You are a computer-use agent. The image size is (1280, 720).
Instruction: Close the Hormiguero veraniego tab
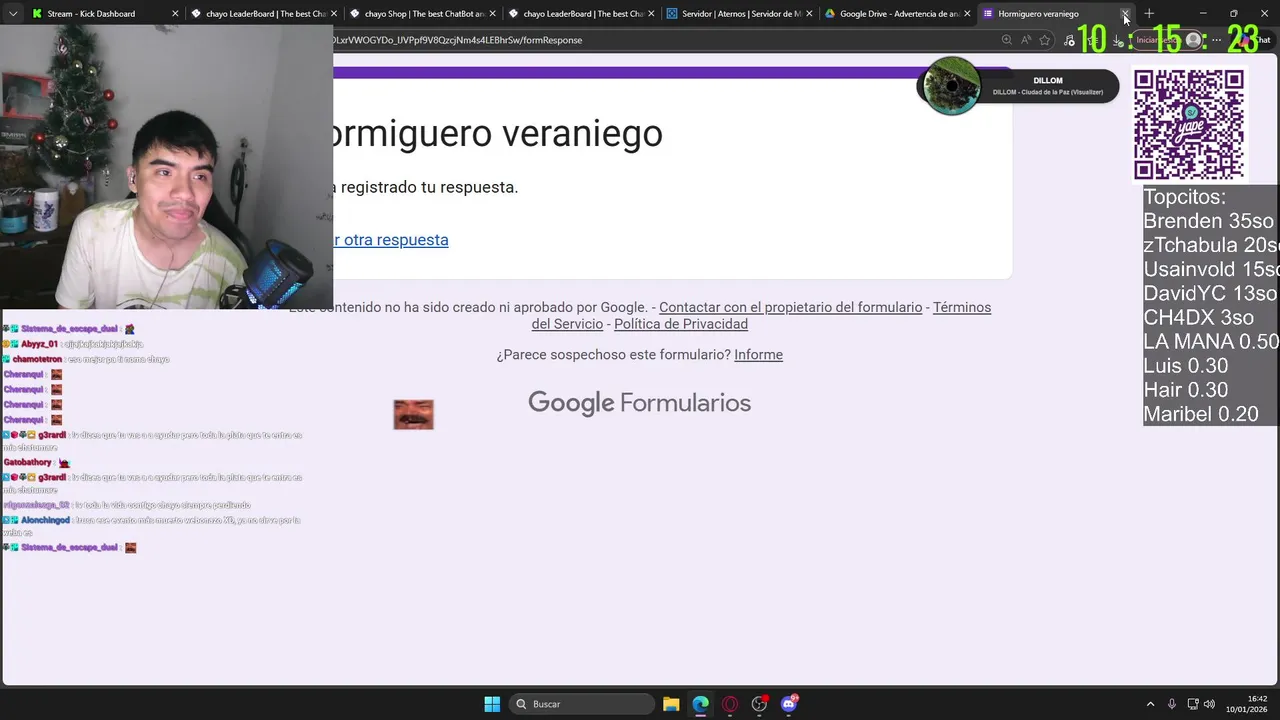(x=1125, y=14)
